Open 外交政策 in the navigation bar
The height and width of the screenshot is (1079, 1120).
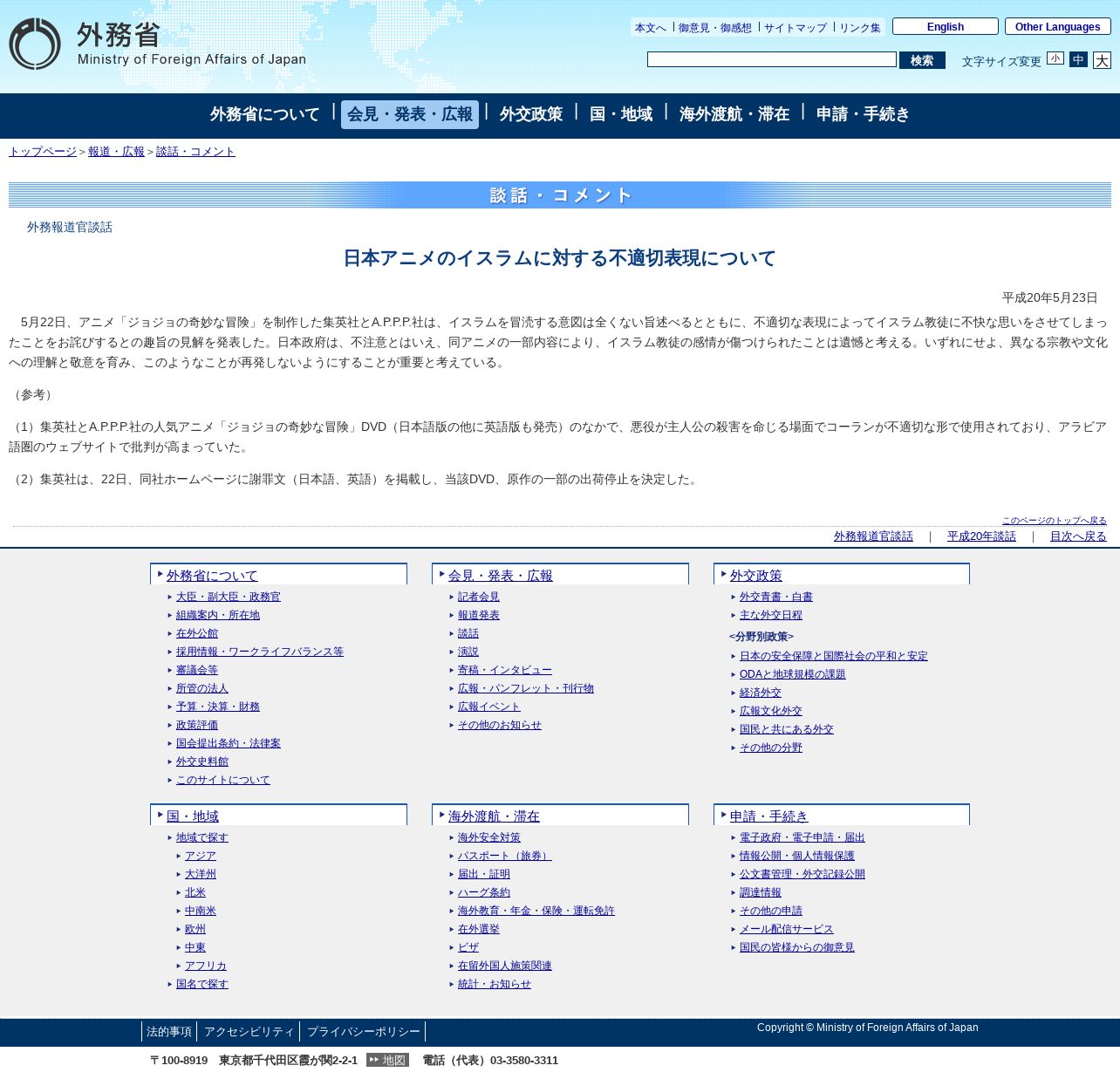coord(531,114)
